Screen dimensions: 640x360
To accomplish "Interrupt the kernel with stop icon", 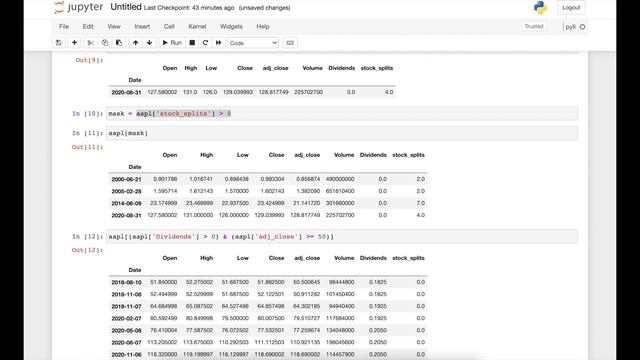I will pyautogui.click(x=192, y=42).
